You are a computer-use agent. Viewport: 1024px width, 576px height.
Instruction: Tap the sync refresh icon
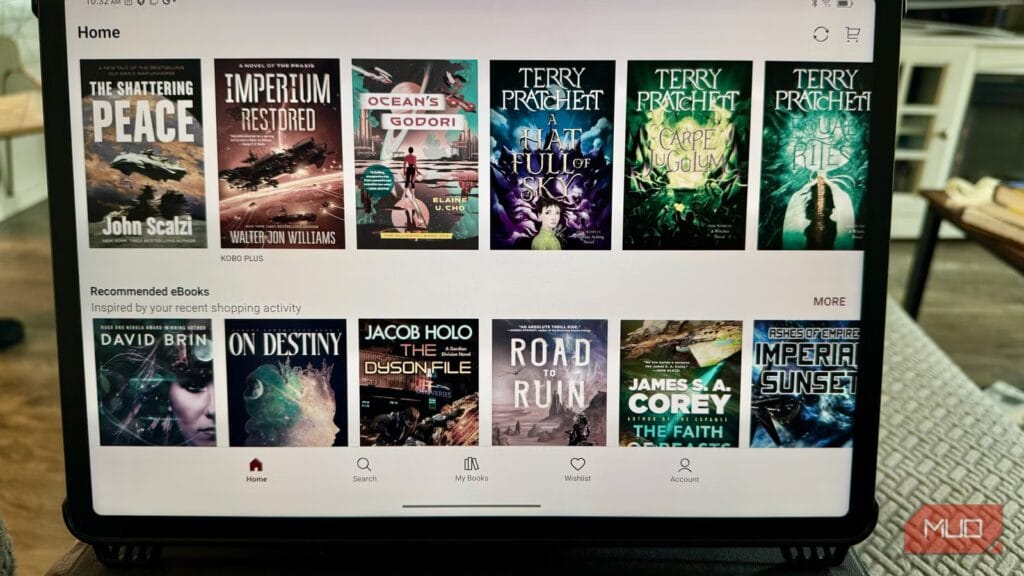(821, 34)
